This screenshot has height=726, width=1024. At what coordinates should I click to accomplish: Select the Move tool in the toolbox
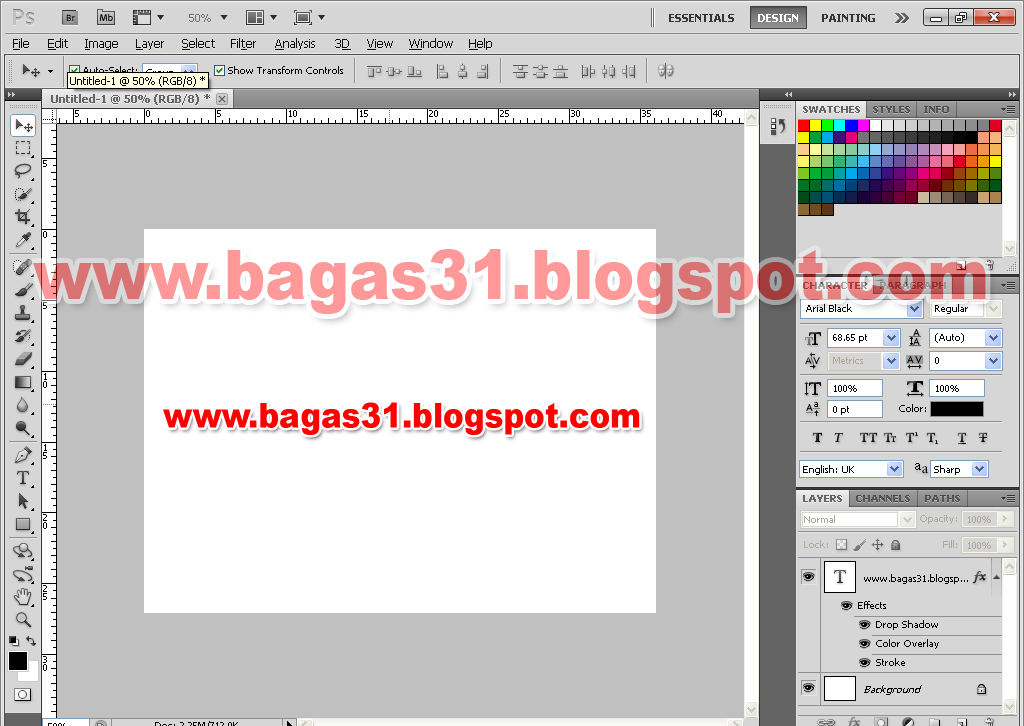click(x=24, y=125)
